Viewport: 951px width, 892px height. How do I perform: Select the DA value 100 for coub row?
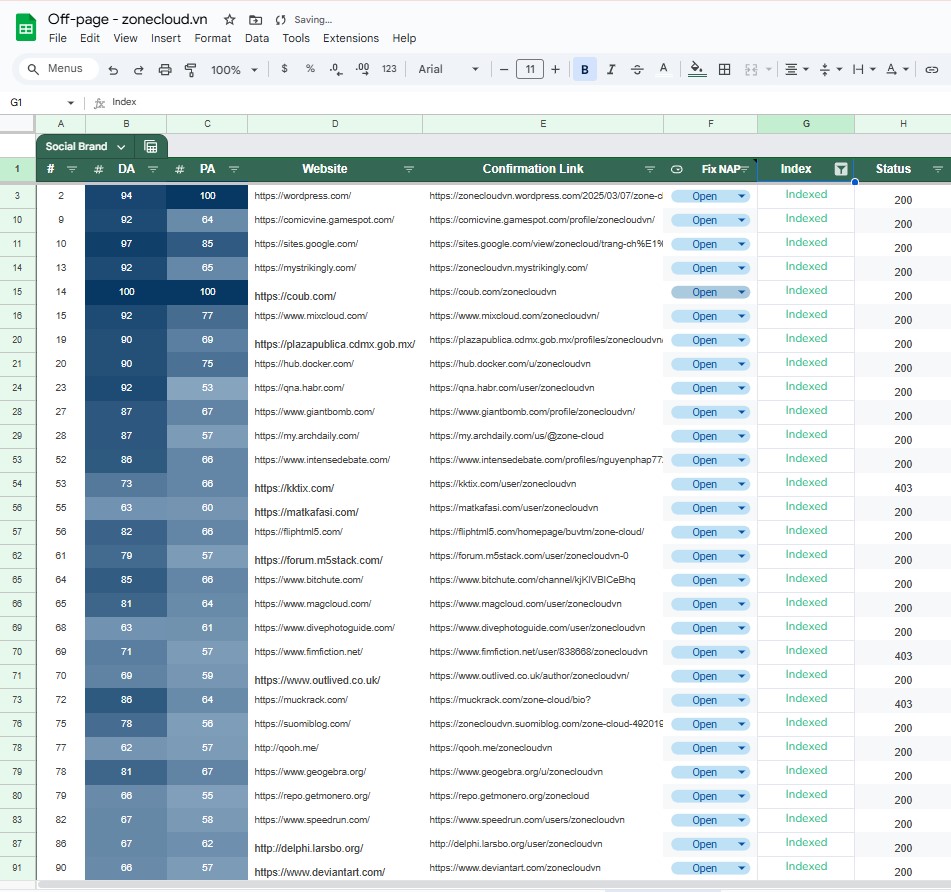pyautogui.click(x=126, y=292)
